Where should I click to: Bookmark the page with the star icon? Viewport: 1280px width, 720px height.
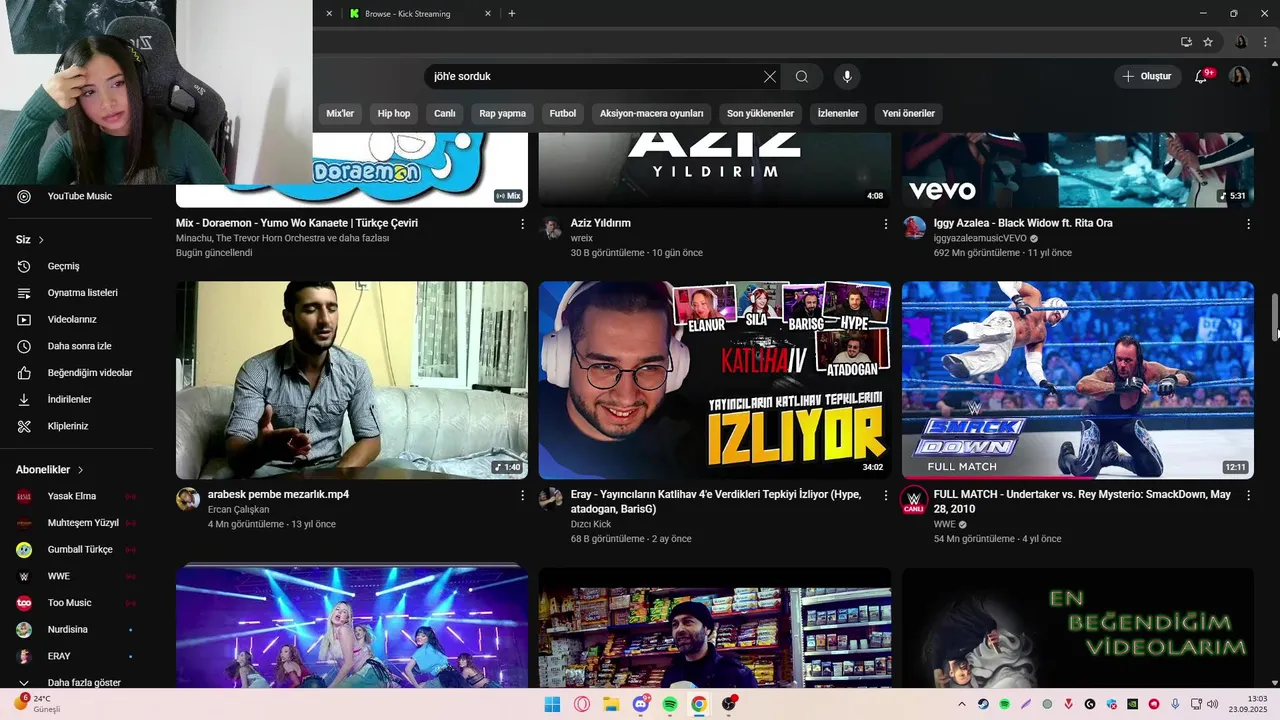coord(1208,42)
